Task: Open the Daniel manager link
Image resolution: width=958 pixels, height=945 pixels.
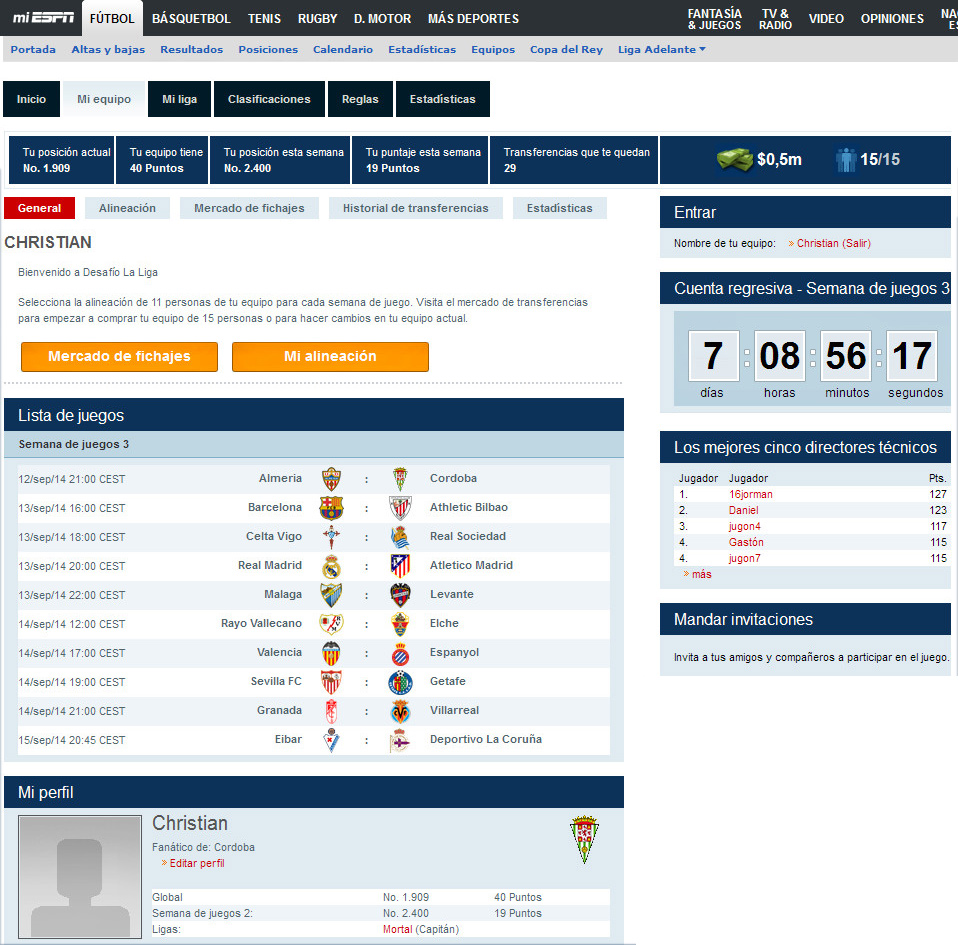Action: (744, 510)
